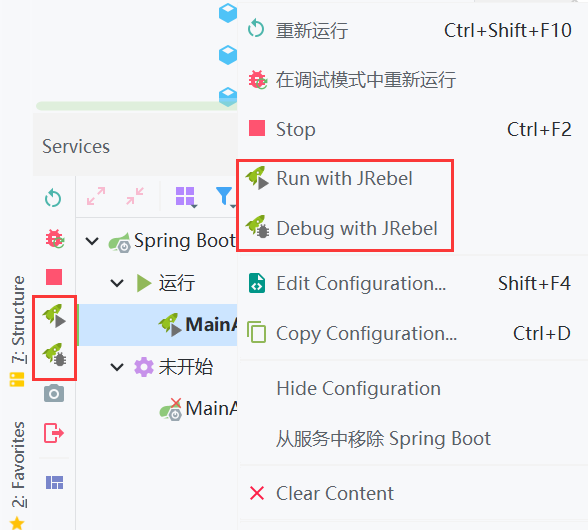The image size is (588, 530).
Task: Collapse the 未开始 not started node
Action: point(117,367)
